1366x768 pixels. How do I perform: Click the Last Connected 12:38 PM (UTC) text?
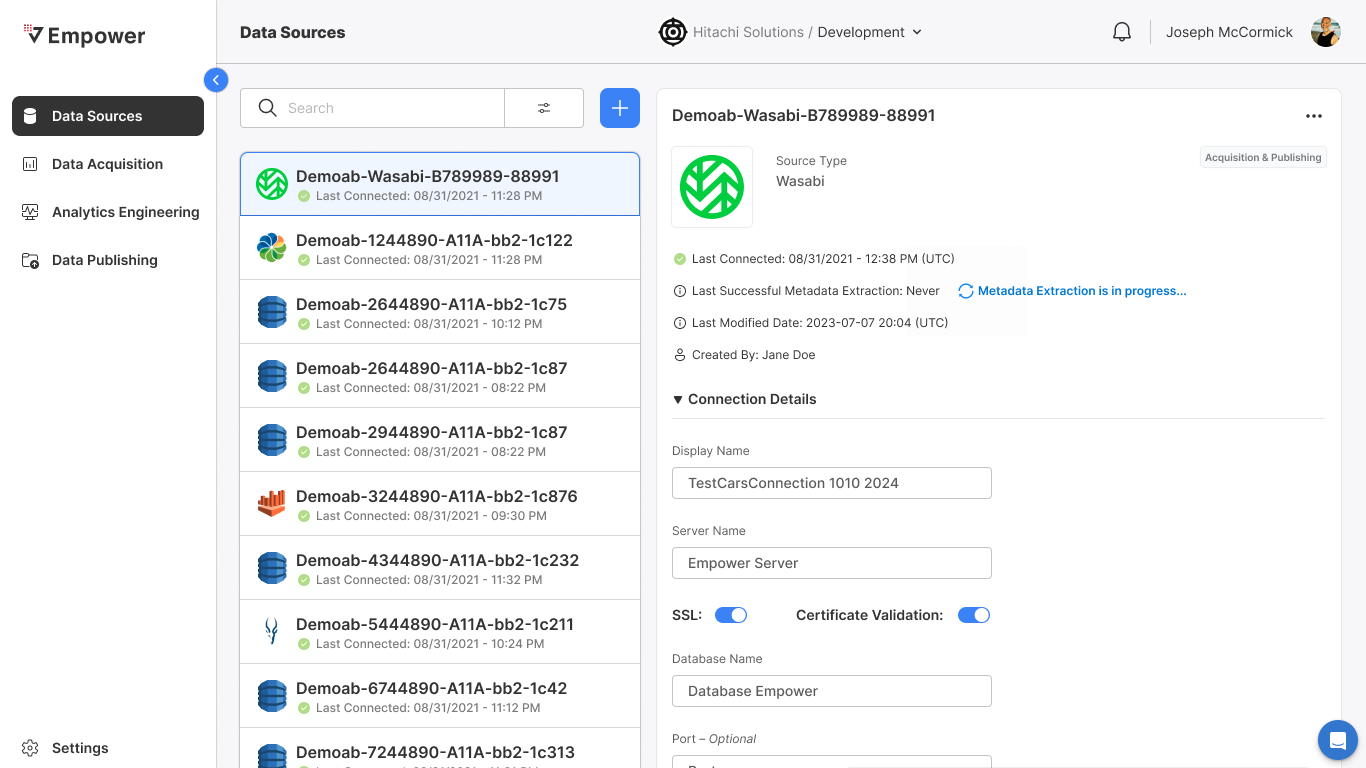823,259
